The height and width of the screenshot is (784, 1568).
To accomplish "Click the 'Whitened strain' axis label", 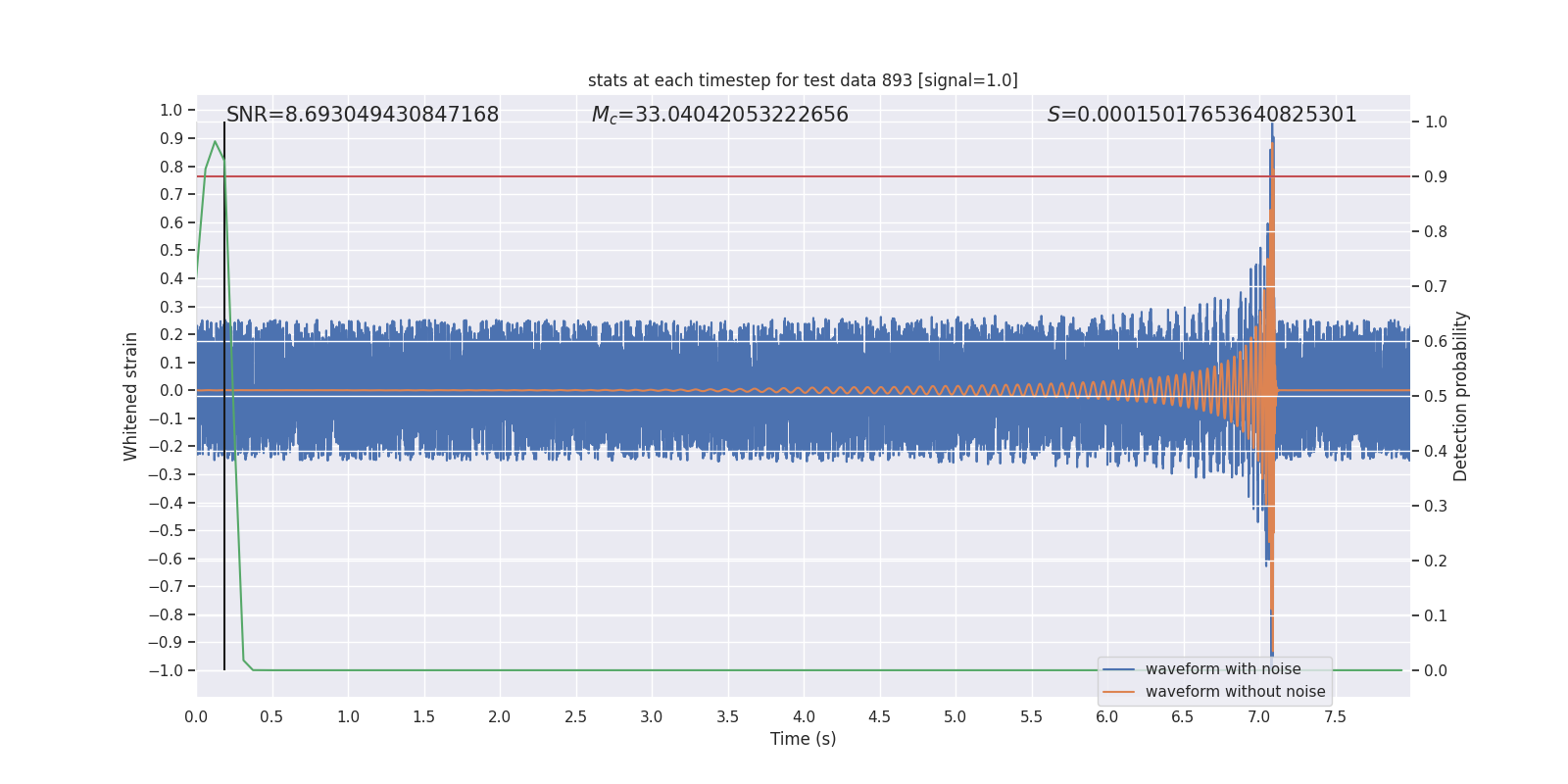I will tap(130, 396).
